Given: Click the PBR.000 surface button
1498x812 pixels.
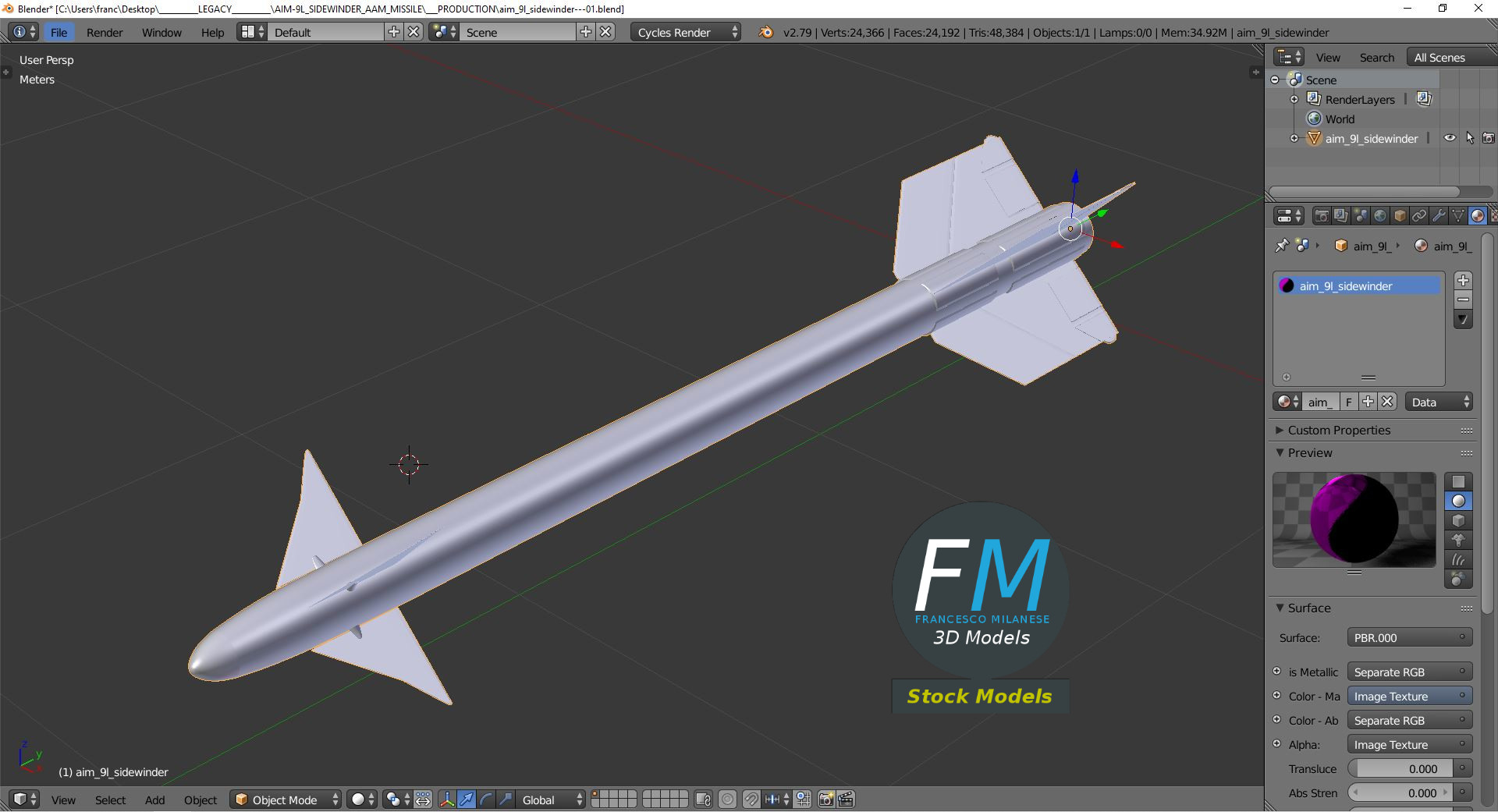Looking at the screenshot, I should pos(1408,637).
